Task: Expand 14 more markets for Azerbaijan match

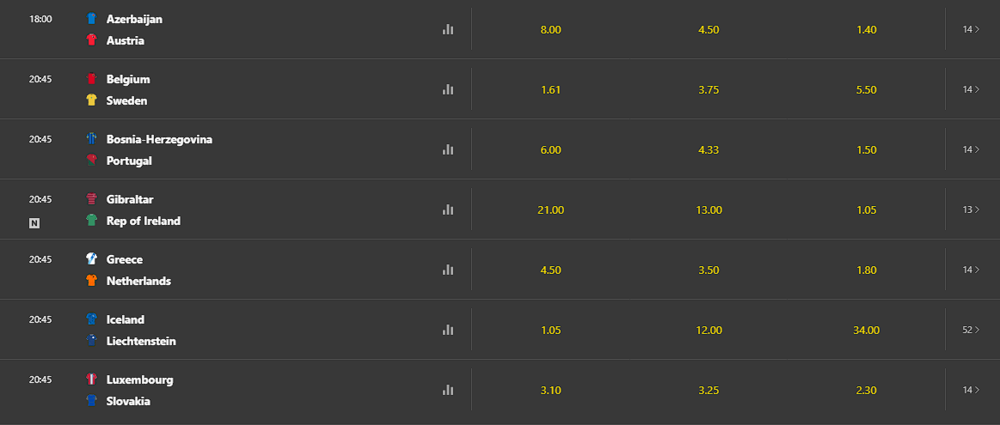Action: 970,30
